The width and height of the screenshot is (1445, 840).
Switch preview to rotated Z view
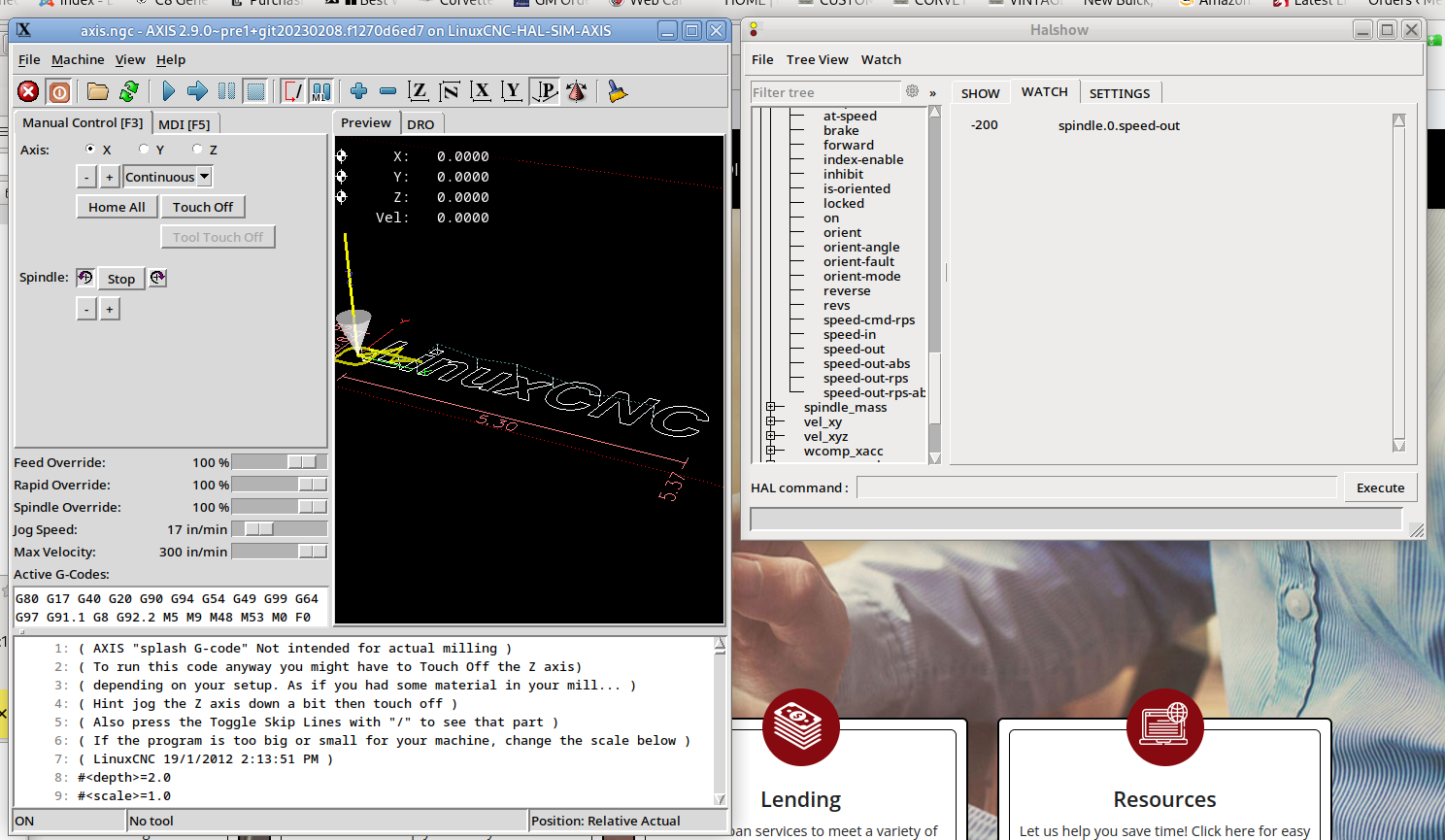[450, 91]
